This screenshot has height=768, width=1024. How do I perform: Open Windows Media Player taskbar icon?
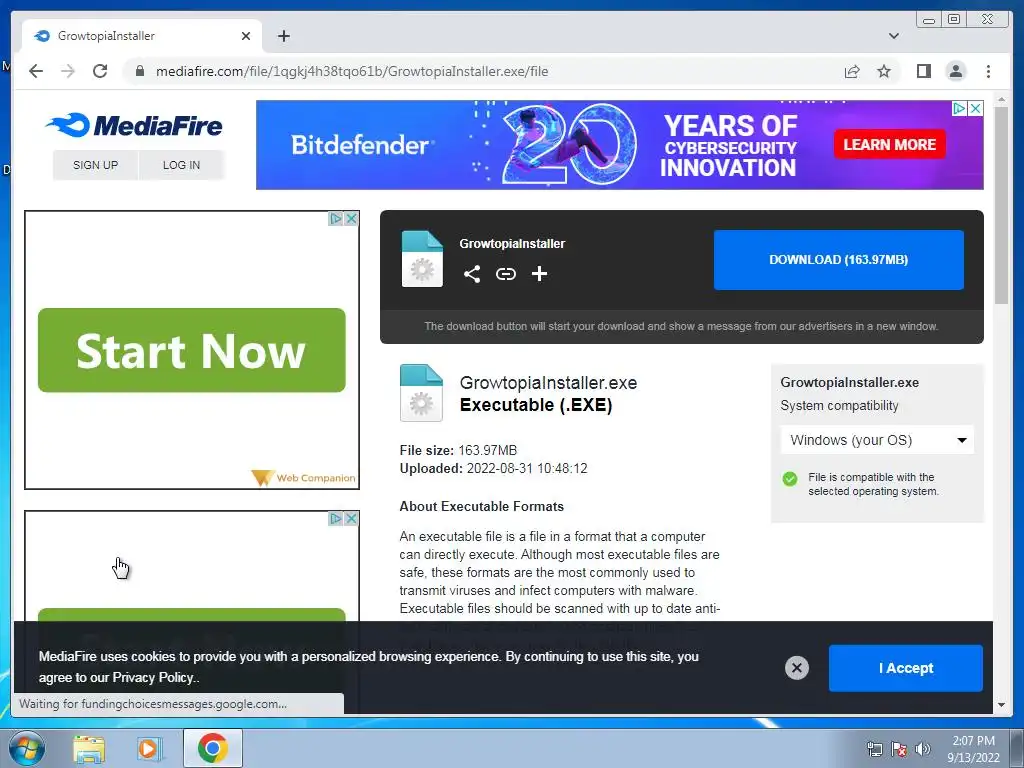tap(149, 748)
